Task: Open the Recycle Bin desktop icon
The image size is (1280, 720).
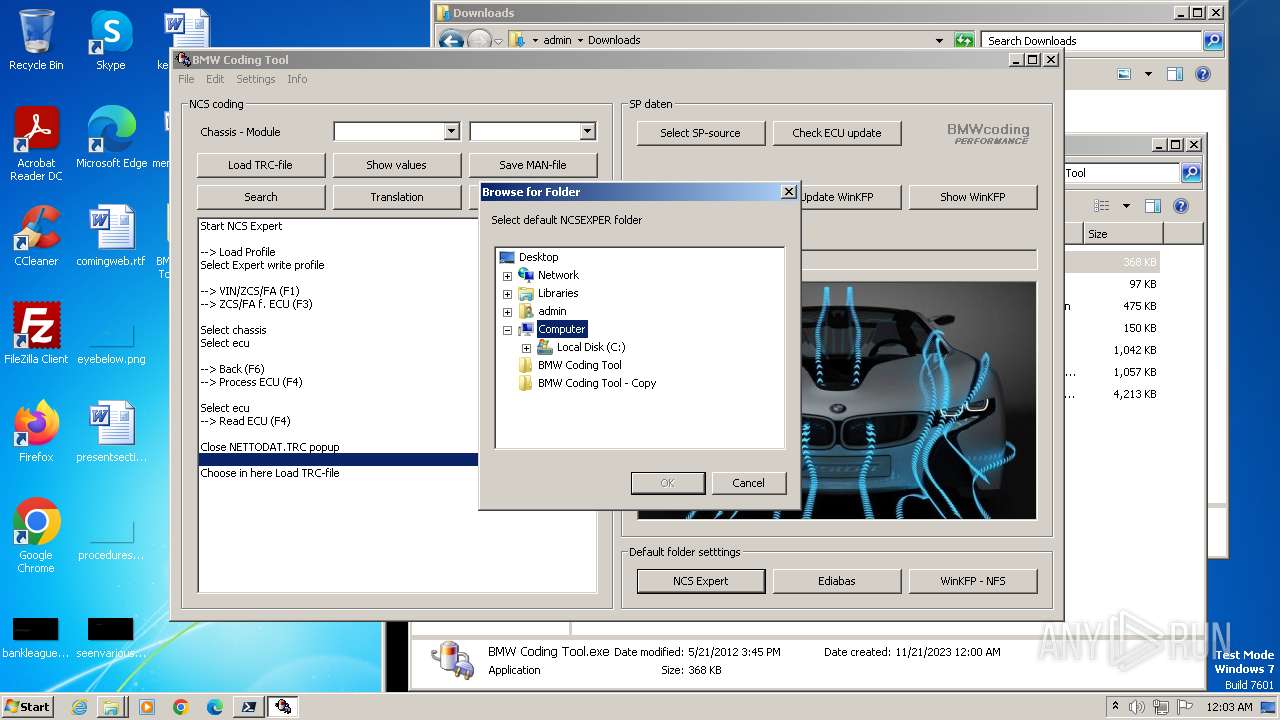Action: click(36, 40)
